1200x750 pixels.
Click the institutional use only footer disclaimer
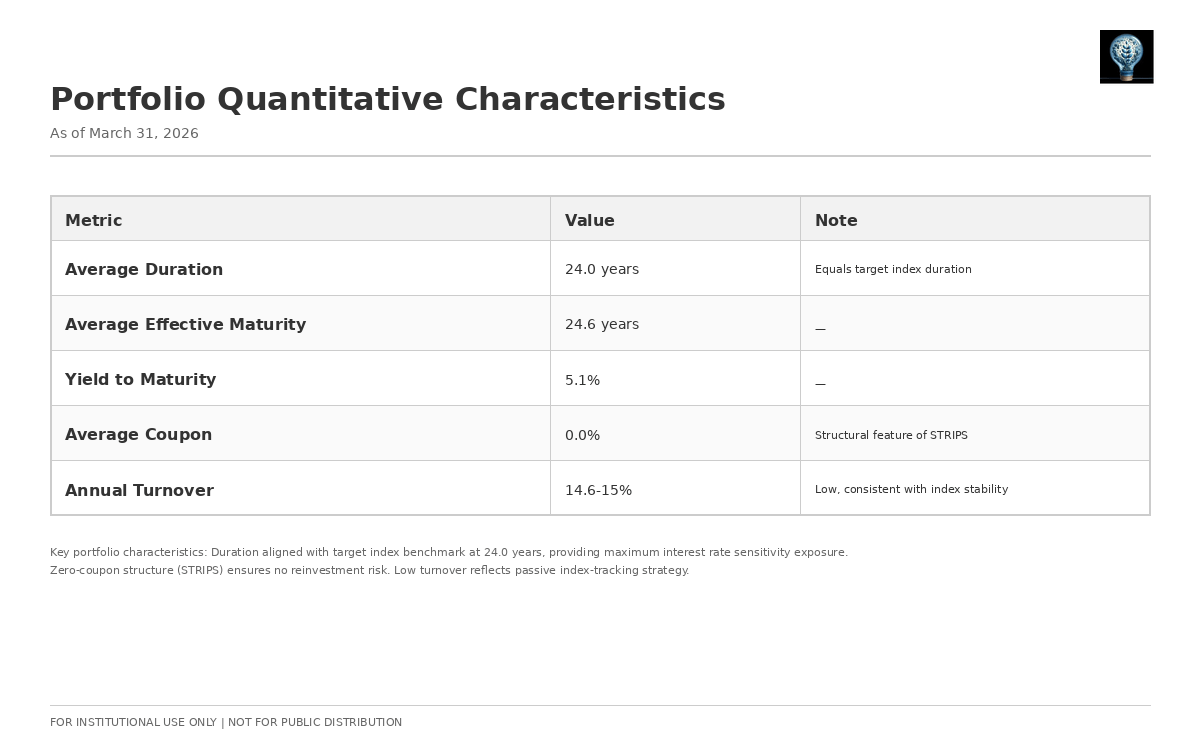(226, 723)
